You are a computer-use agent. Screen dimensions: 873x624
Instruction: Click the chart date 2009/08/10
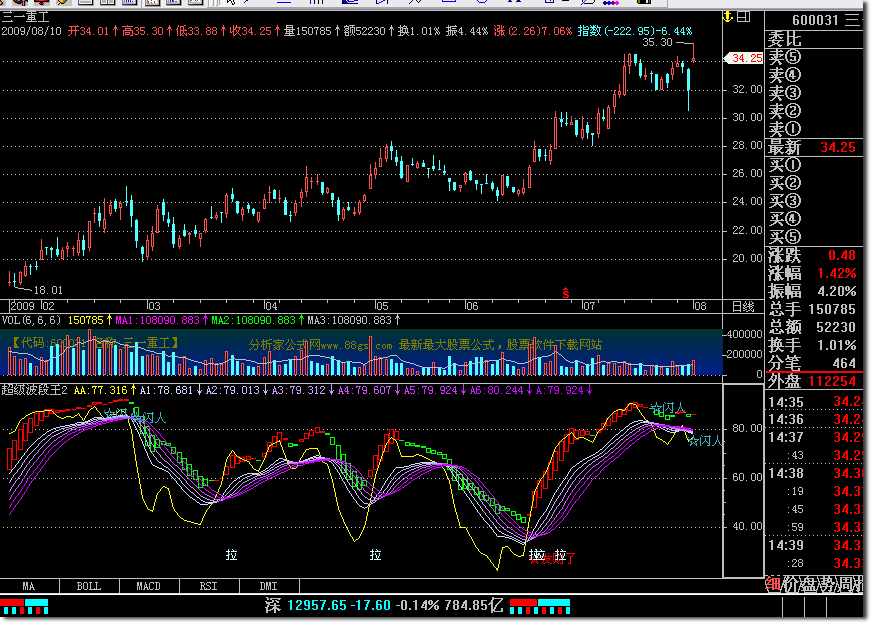click(x=32, y=31)
